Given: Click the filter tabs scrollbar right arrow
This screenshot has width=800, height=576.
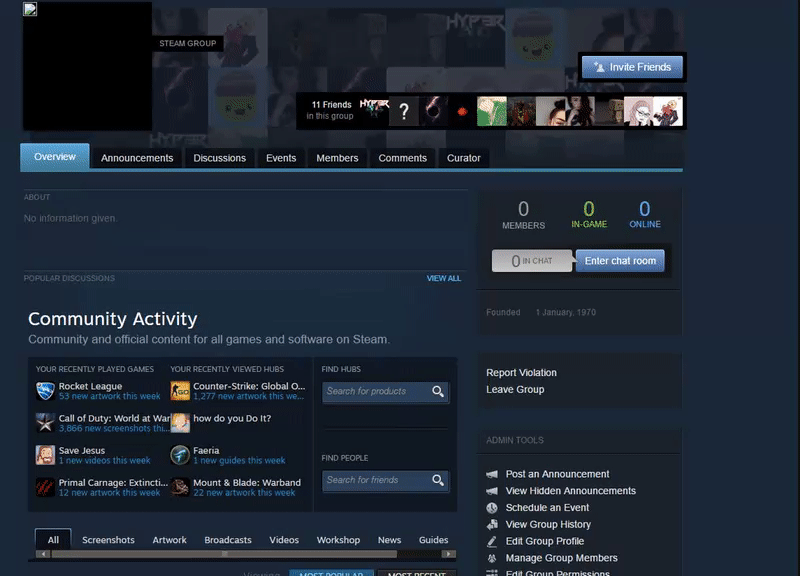Looking at the screenshot, I should point(448,554).
